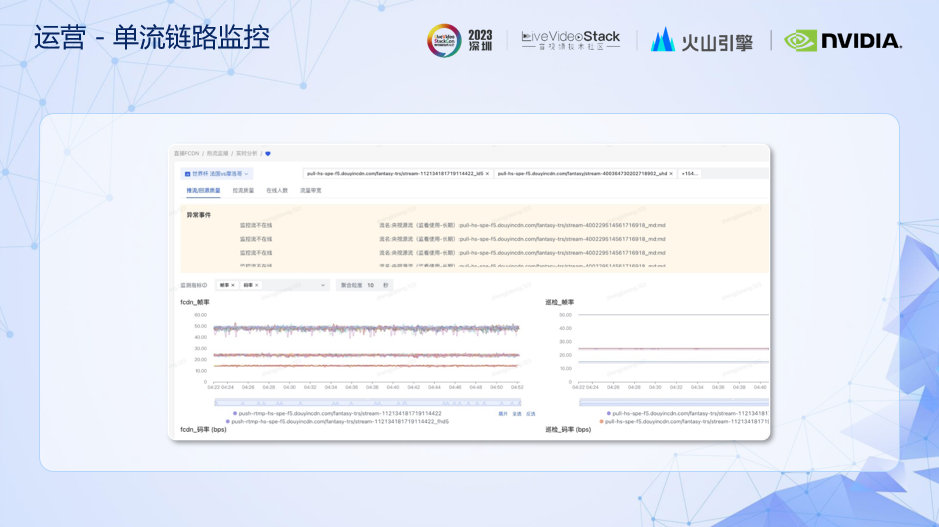
Task: Click the 聚合粒度 value input field
Action: click(x=371, y=285)
